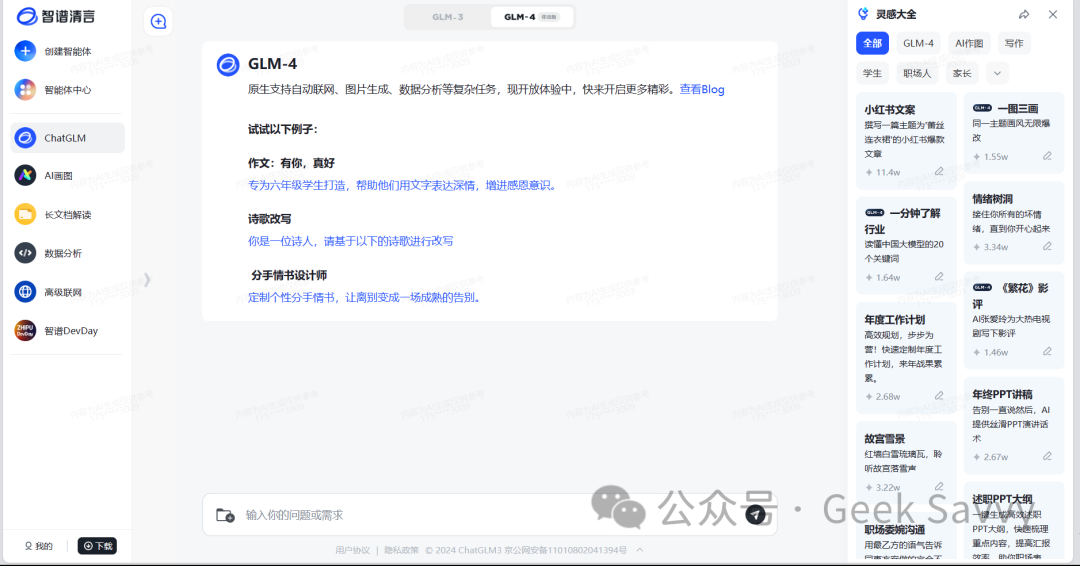Select the AI作图 filter tag

coord(969,43)
